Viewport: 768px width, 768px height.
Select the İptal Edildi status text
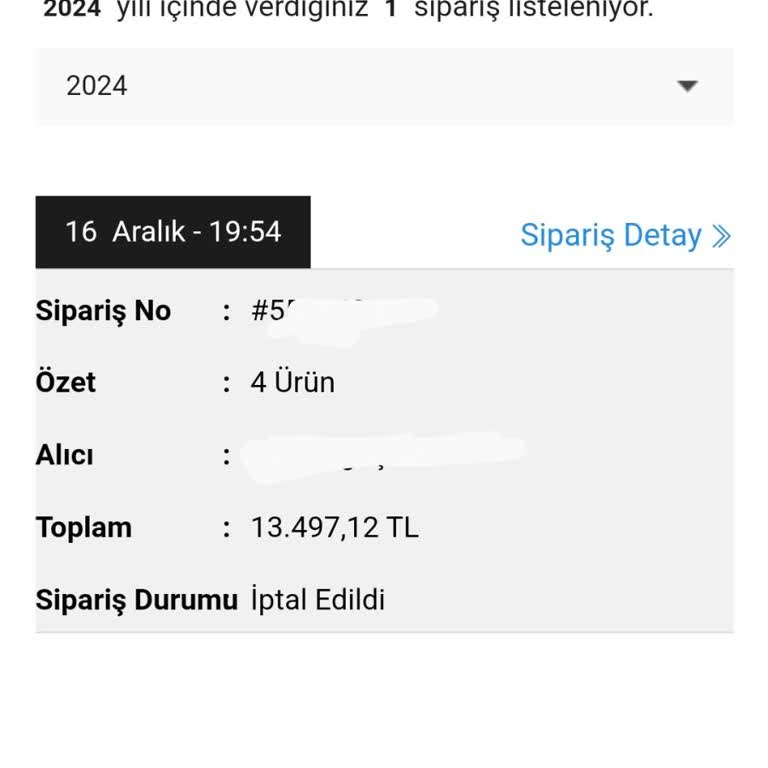(x=318, y=600)
